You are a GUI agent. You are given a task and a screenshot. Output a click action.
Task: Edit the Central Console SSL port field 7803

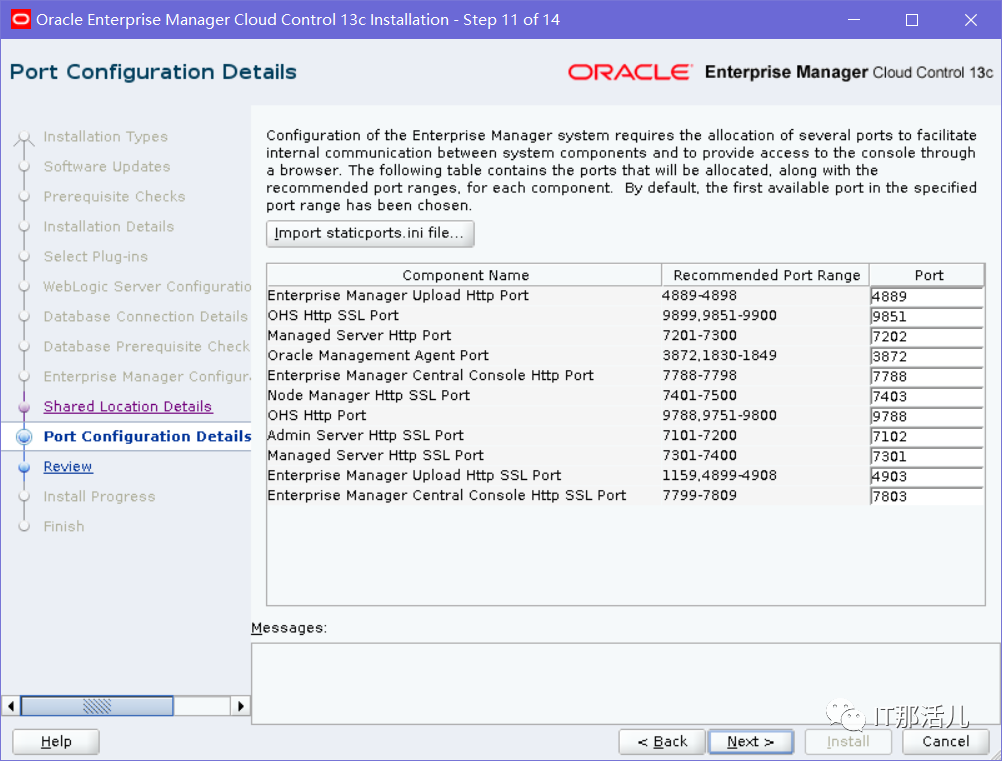(927, 496)
